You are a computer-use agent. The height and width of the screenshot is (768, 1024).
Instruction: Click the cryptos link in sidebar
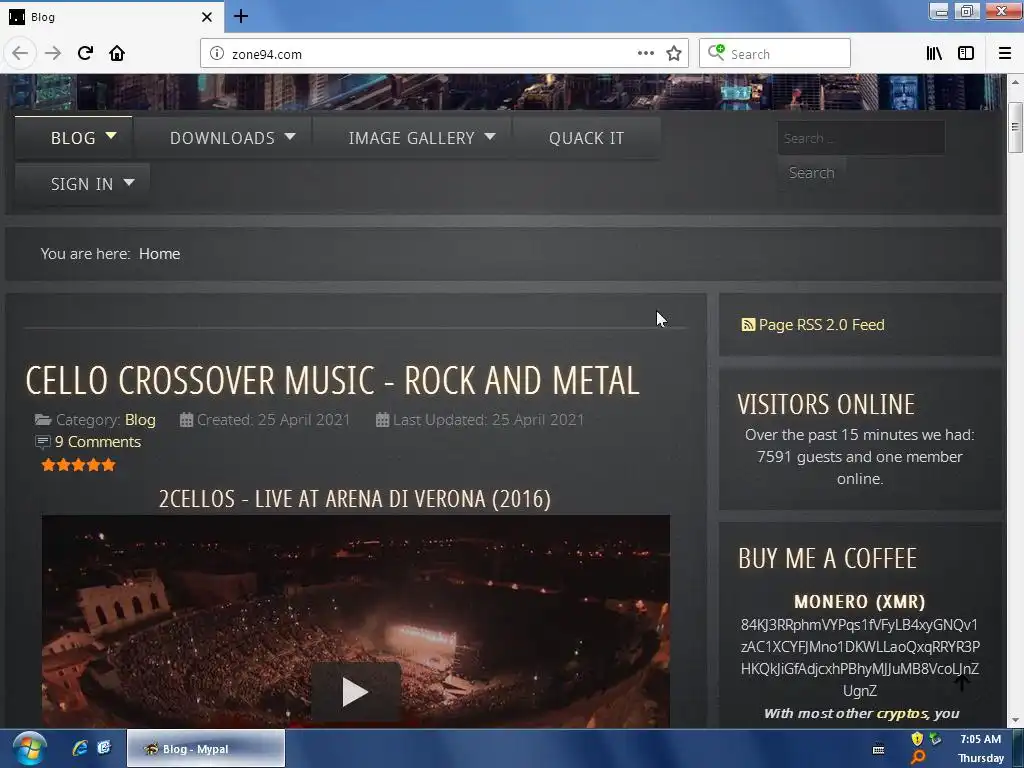coord(902,713)
